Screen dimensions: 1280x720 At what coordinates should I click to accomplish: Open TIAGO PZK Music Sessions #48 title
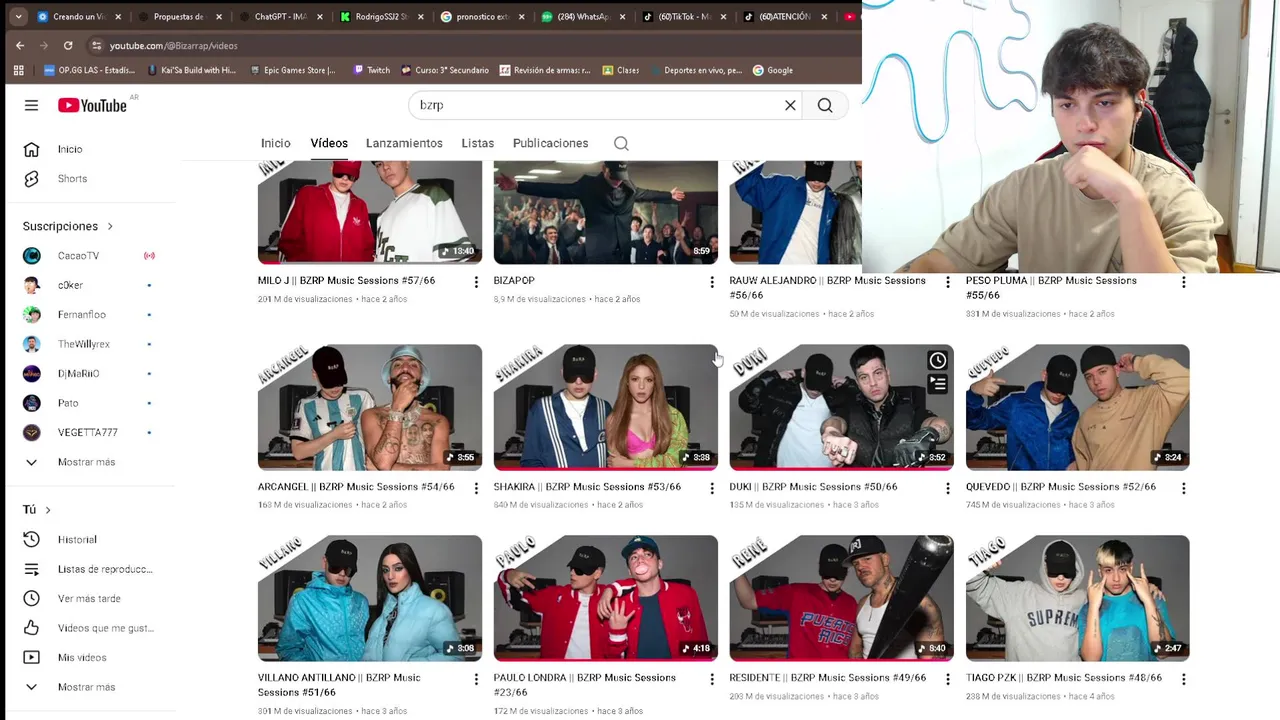point(1063,678)
